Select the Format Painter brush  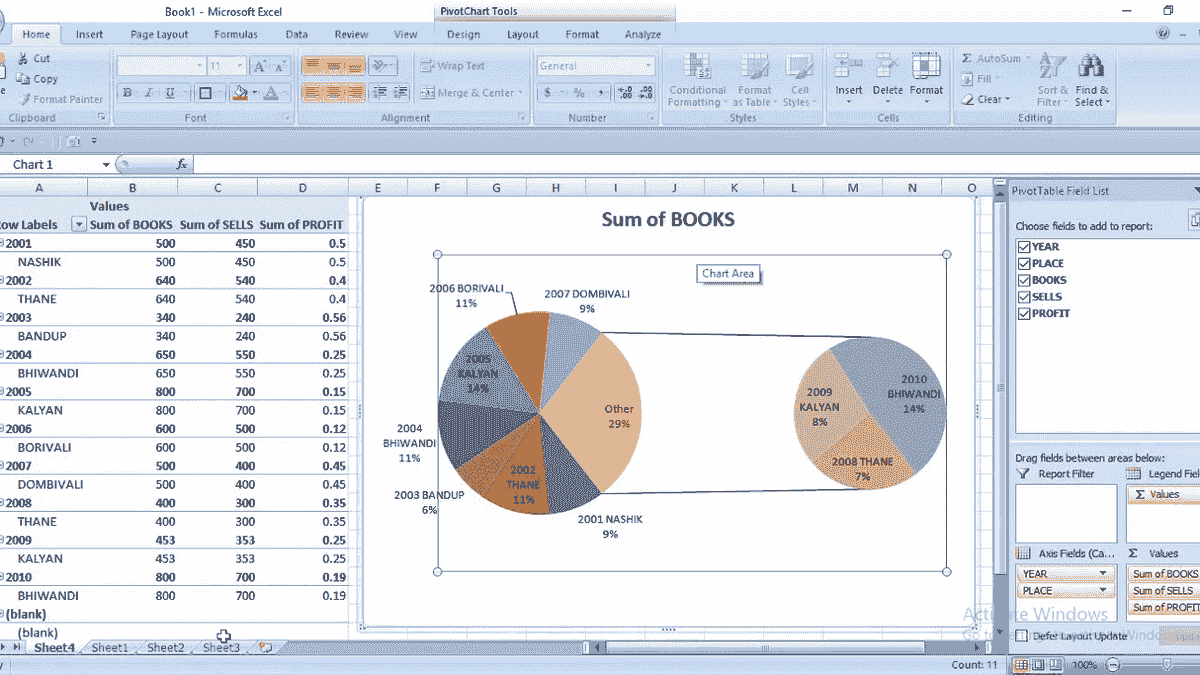click(x=23, y=99)
